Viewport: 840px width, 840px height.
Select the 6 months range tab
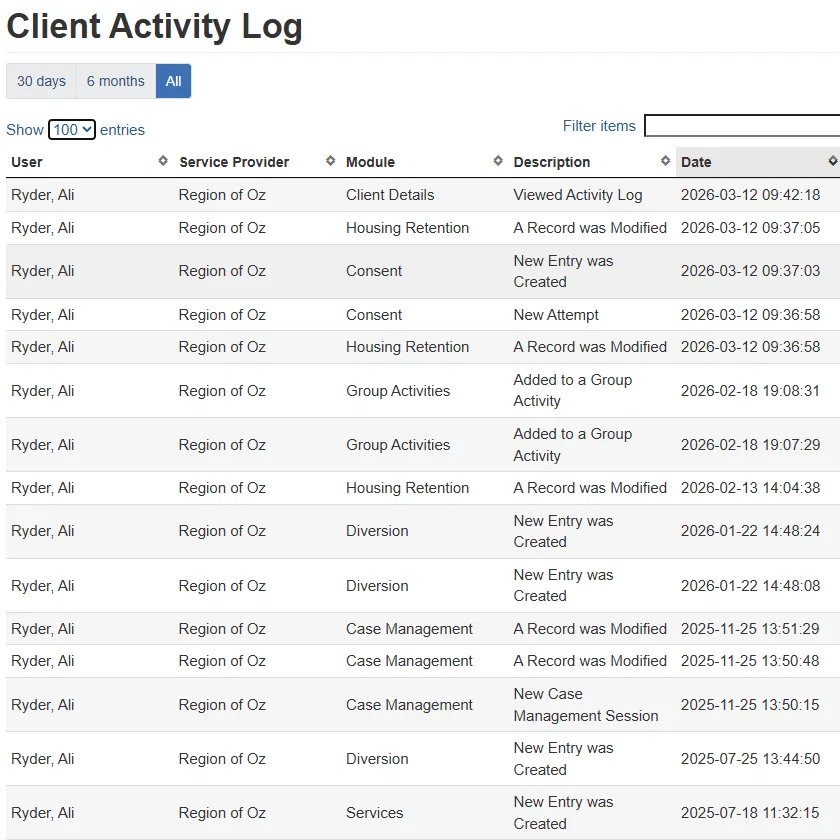pyautogui.click(x=115, y=81)
